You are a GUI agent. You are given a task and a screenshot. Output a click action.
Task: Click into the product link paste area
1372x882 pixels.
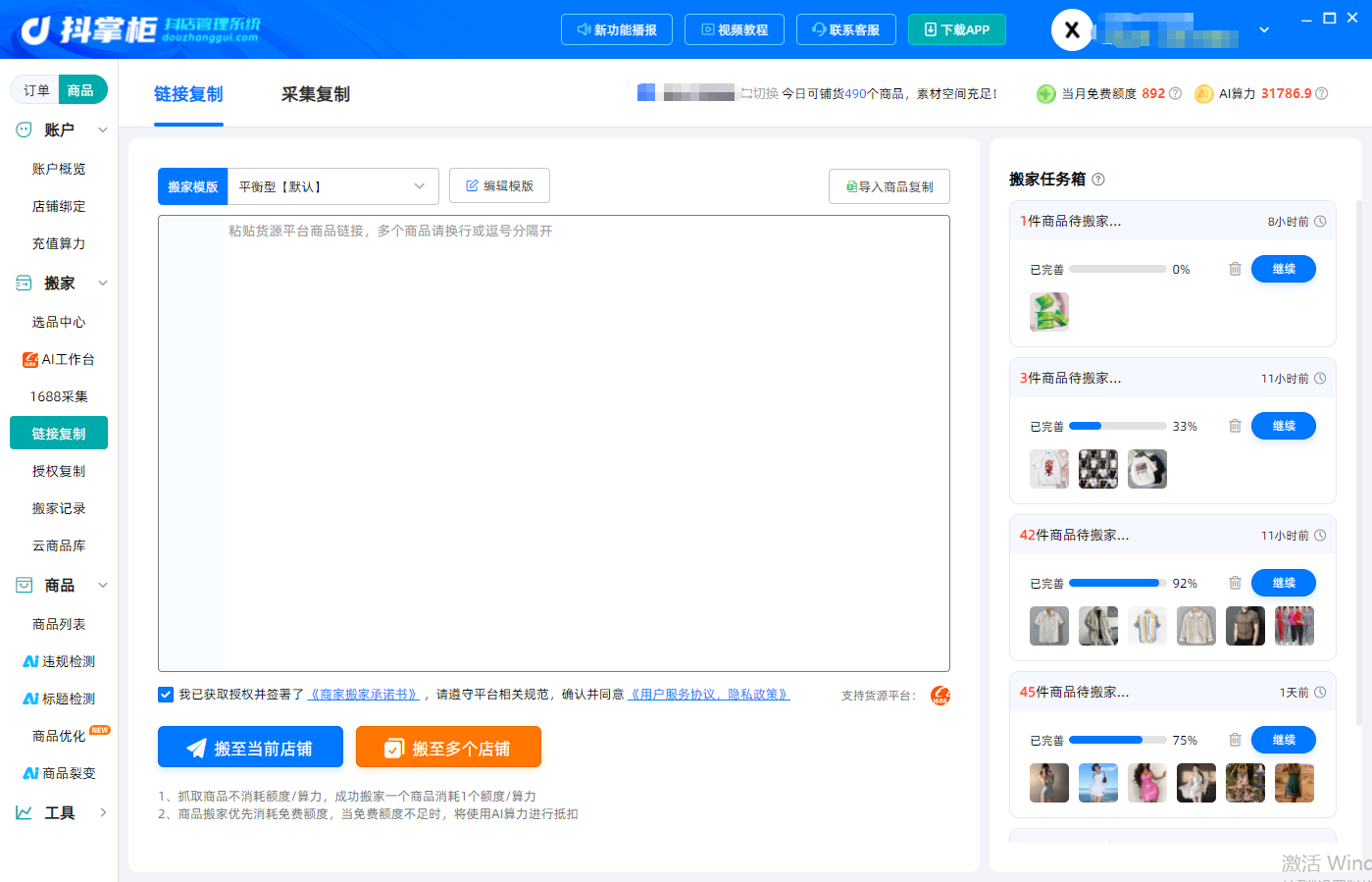click(554, 443)
